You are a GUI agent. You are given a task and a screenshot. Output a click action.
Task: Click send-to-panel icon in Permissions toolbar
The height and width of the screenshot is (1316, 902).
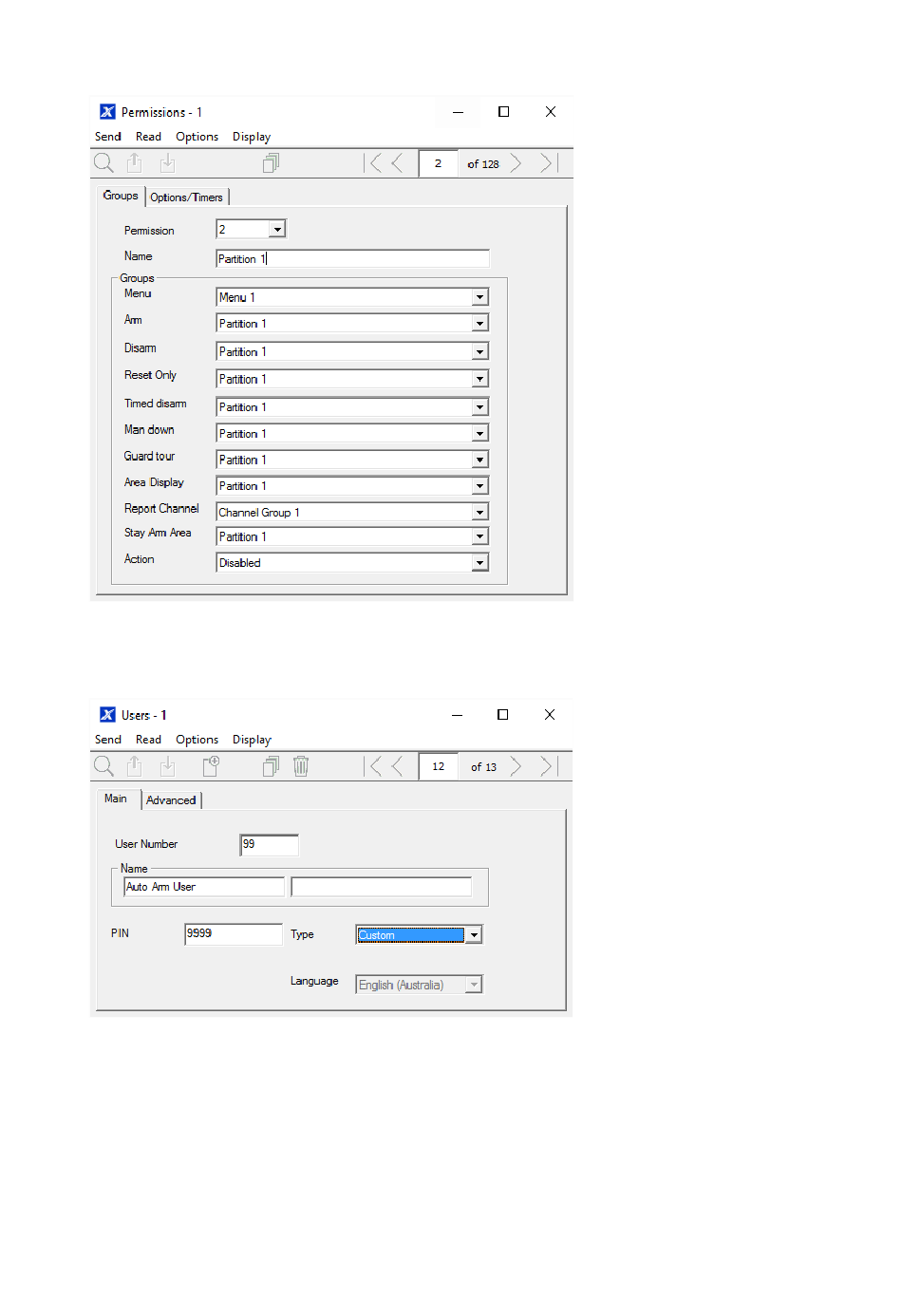pos(135,163)
